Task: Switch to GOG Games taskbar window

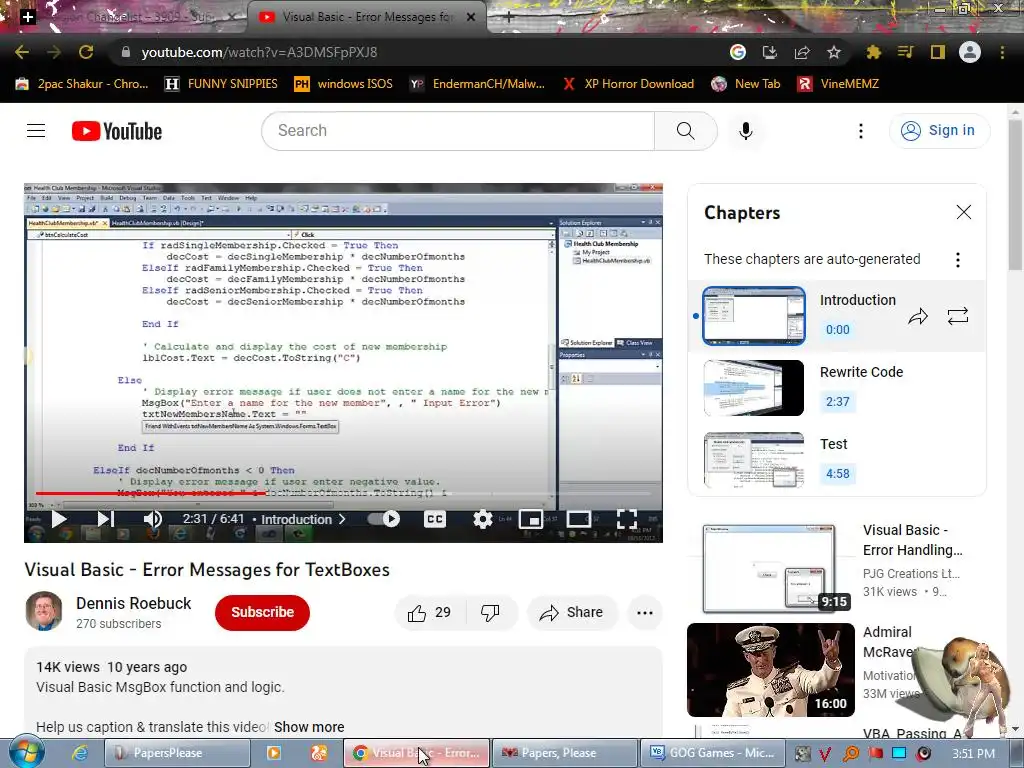Action: click(712, 753)
